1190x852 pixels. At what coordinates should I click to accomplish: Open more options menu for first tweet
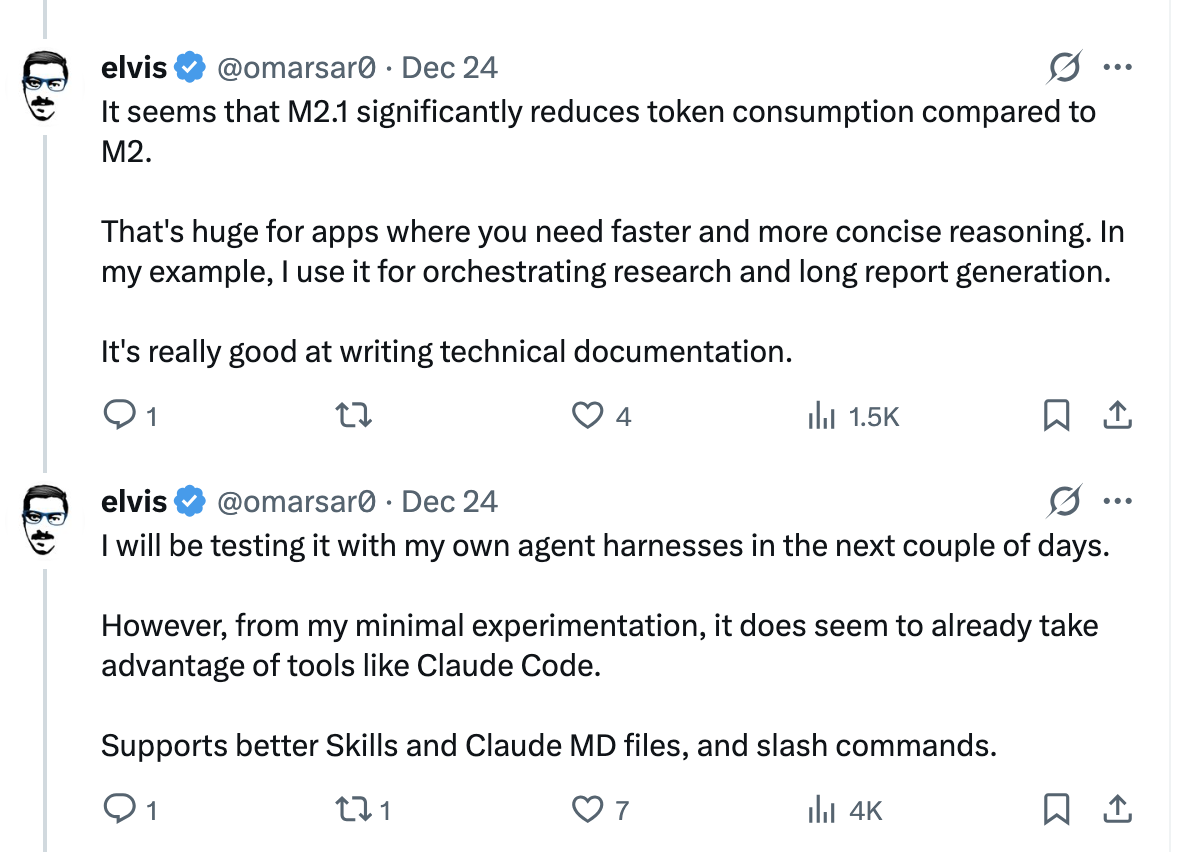[1116, 68]
